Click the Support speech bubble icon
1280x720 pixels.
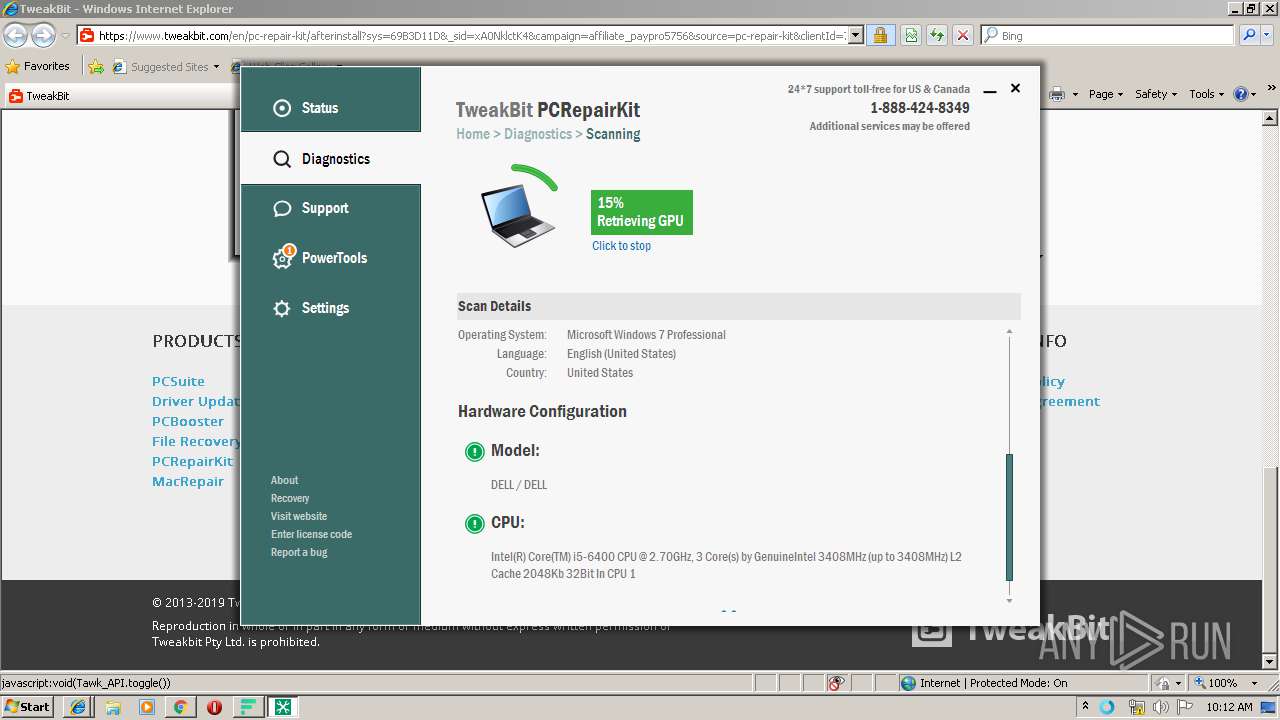point(282,208)
